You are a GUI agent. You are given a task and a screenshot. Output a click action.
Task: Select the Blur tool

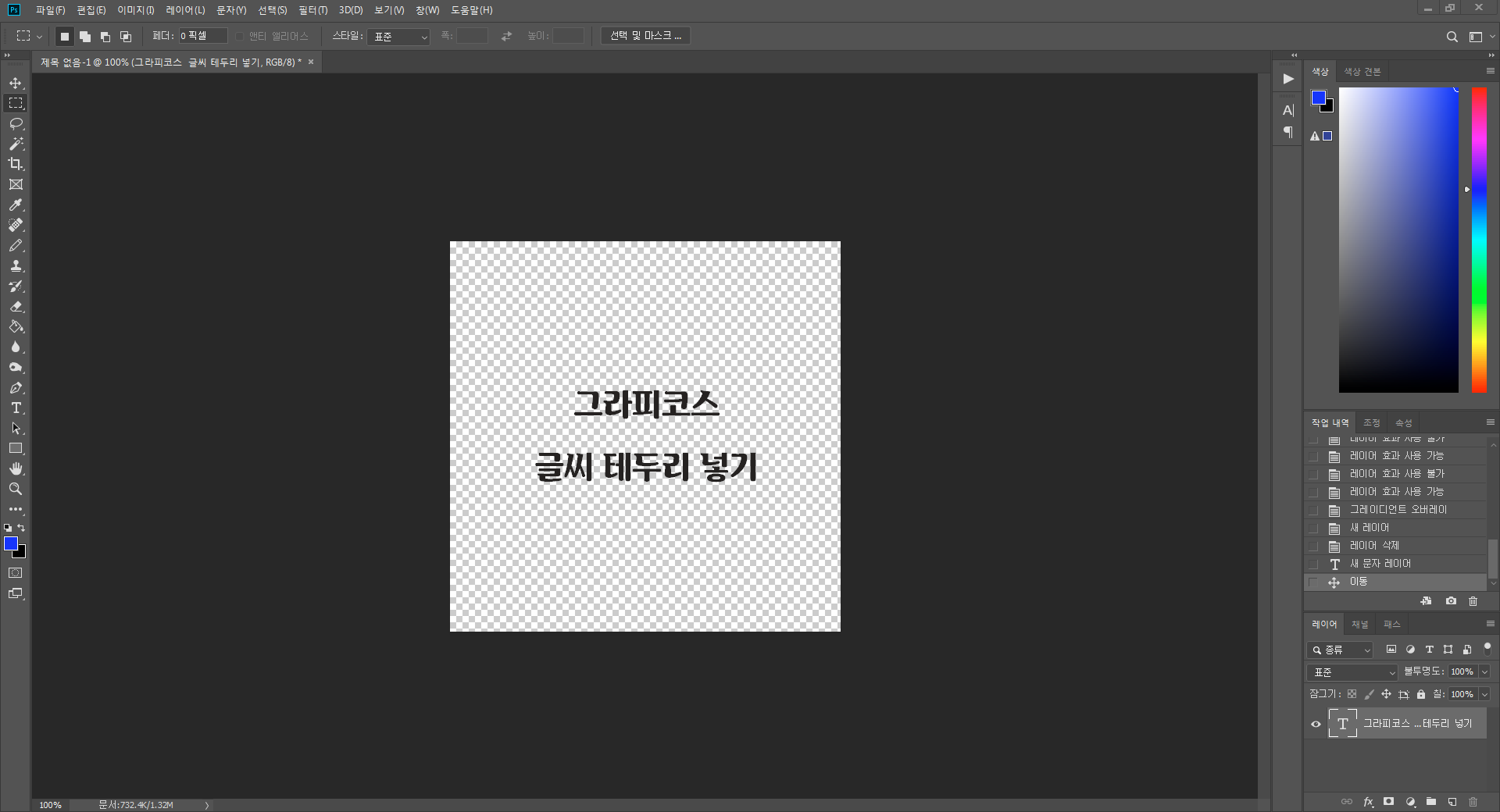16,347
